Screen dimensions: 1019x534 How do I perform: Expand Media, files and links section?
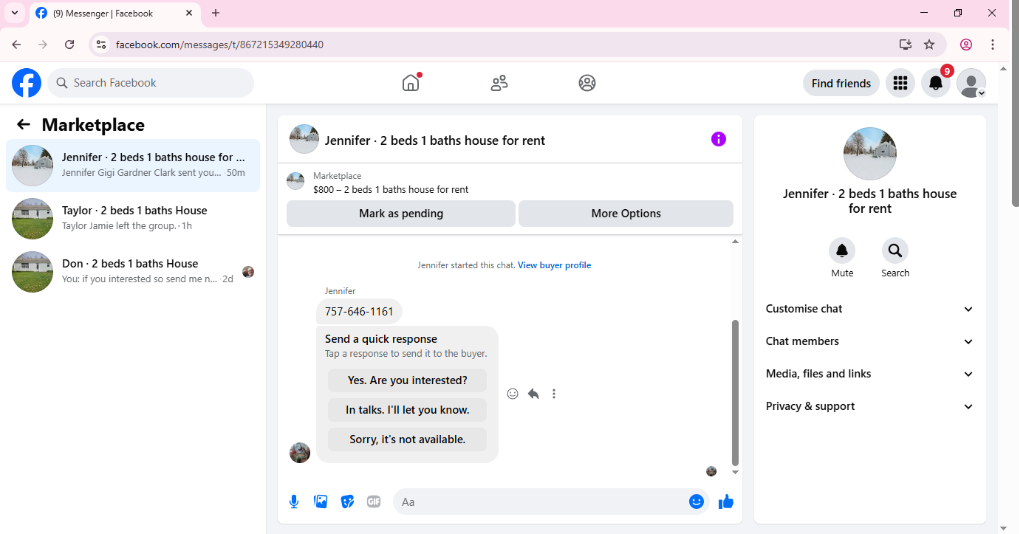pyautogui.click(x=870, y=374)
